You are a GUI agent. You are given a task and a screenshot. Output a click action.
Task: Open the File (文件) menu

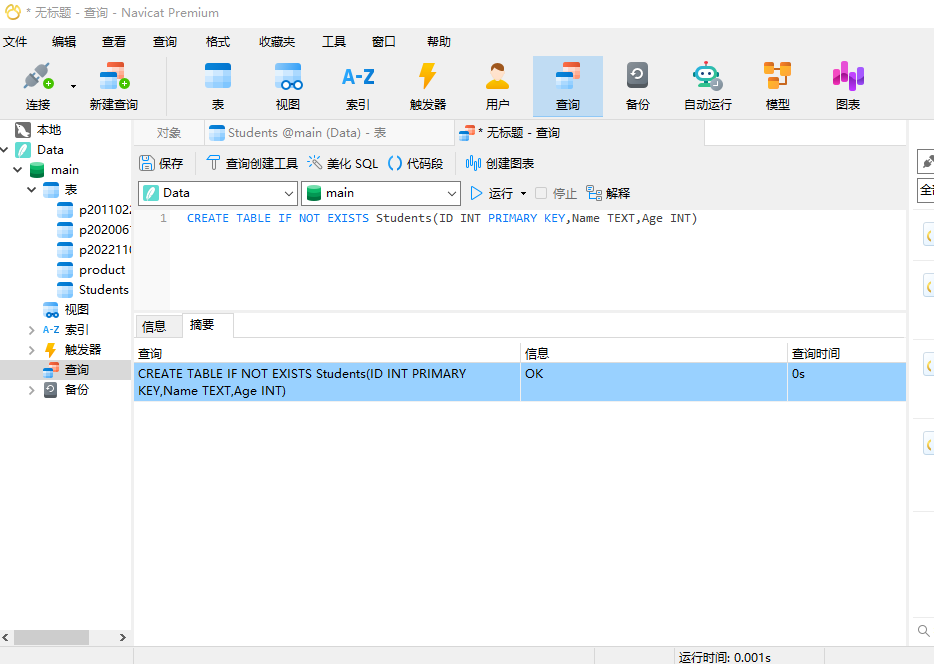coord(15,42)
